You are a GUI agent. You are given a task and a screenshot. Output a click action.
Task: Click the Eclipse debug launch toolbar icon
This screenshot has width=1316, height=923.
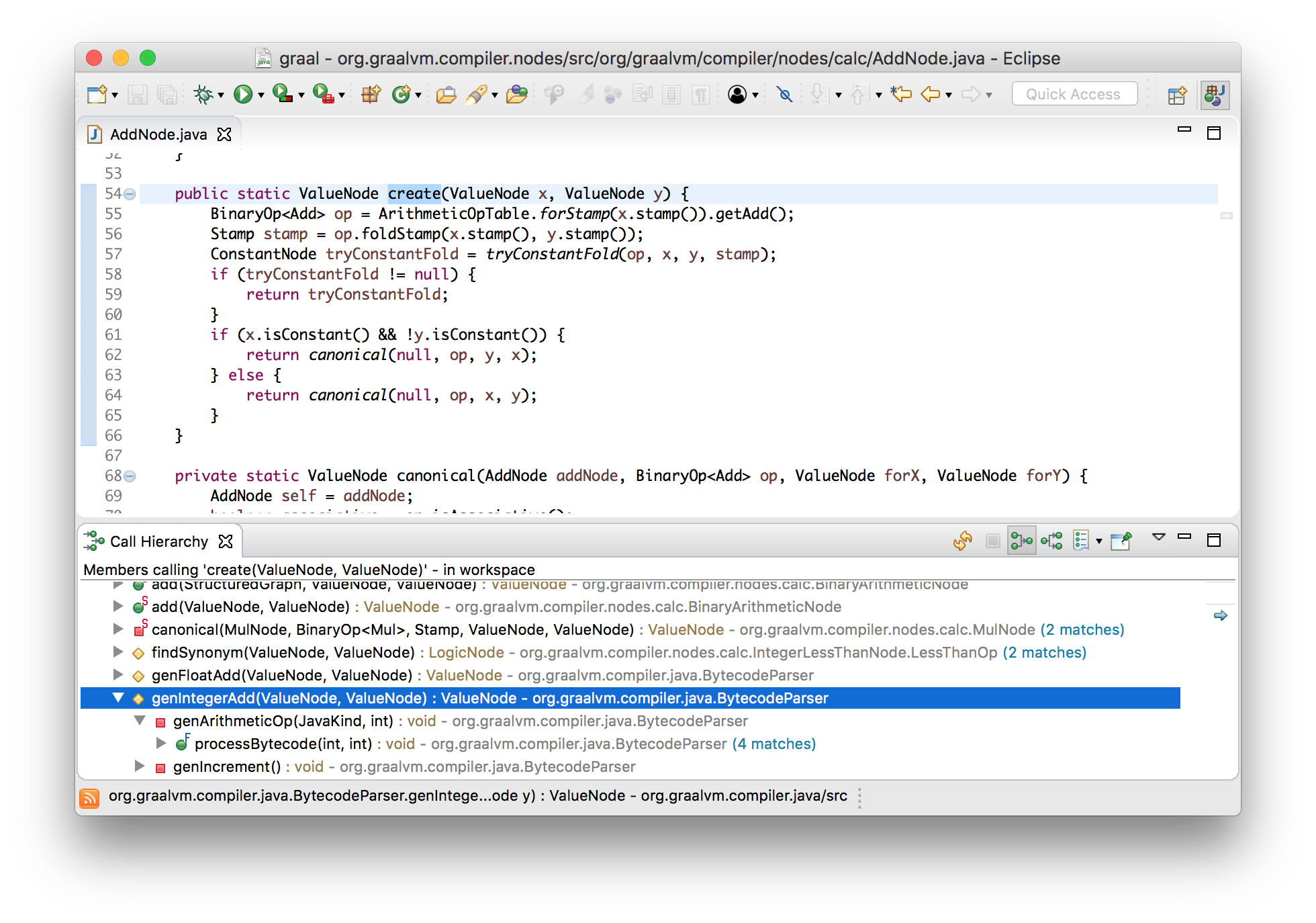(x=205, y=93)
